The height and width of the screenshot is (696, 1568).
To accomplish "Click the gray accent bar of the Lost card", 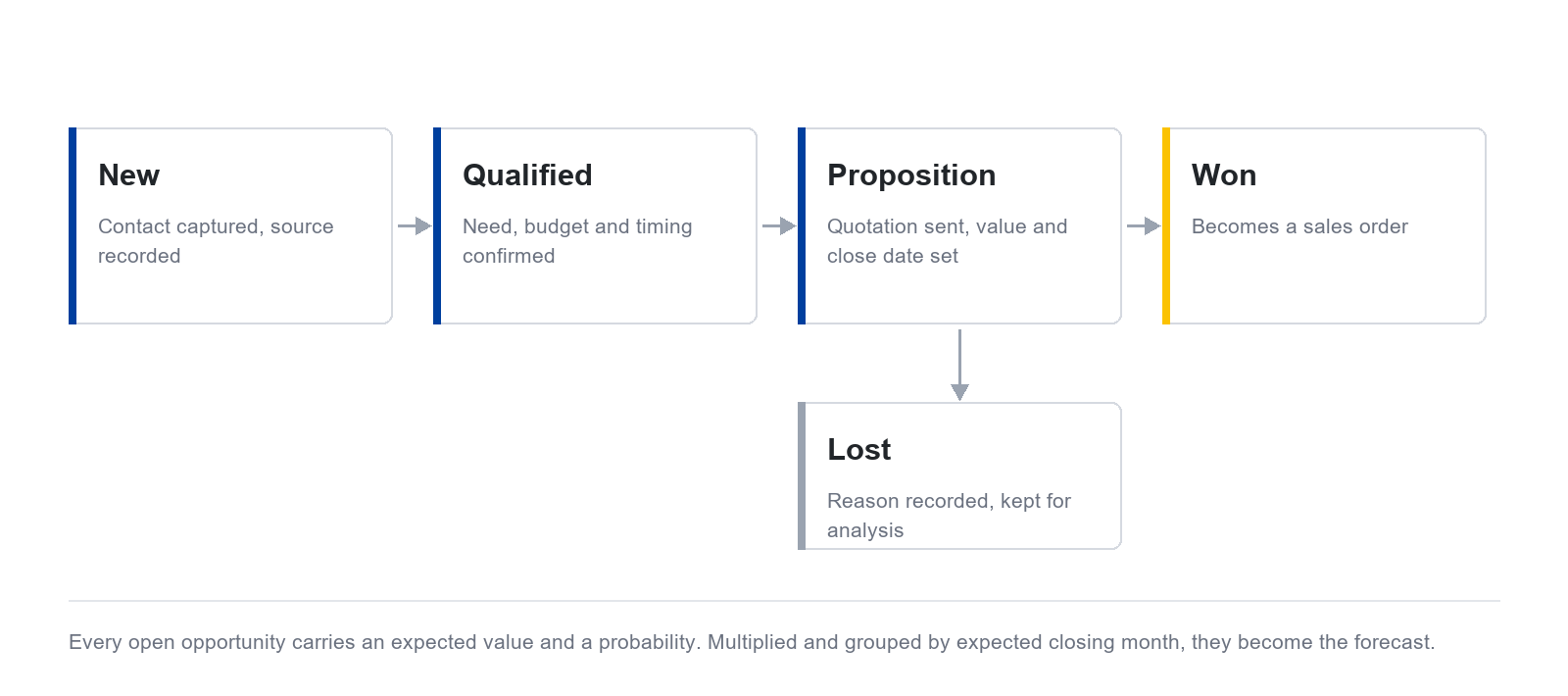I will tap(802, 475).
